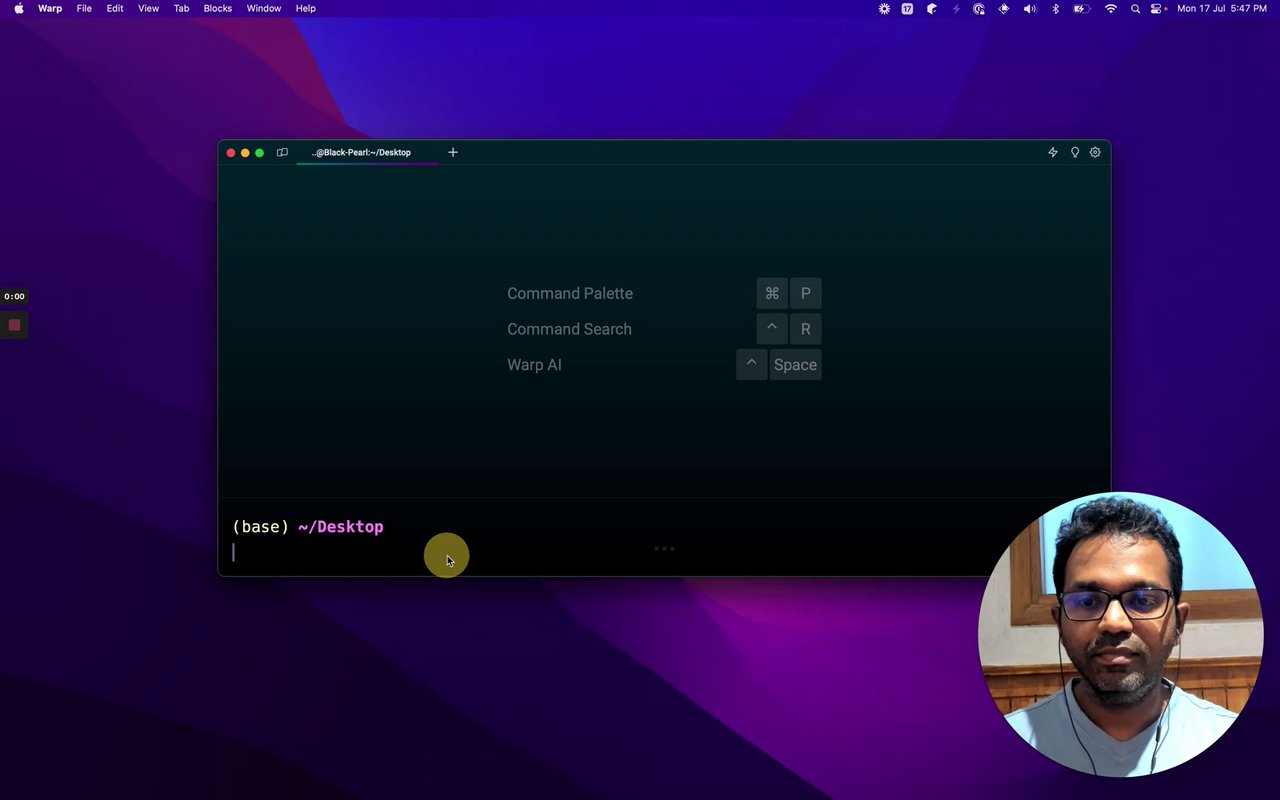
Task: Click the Space key hint
Action: pos(795,365)
